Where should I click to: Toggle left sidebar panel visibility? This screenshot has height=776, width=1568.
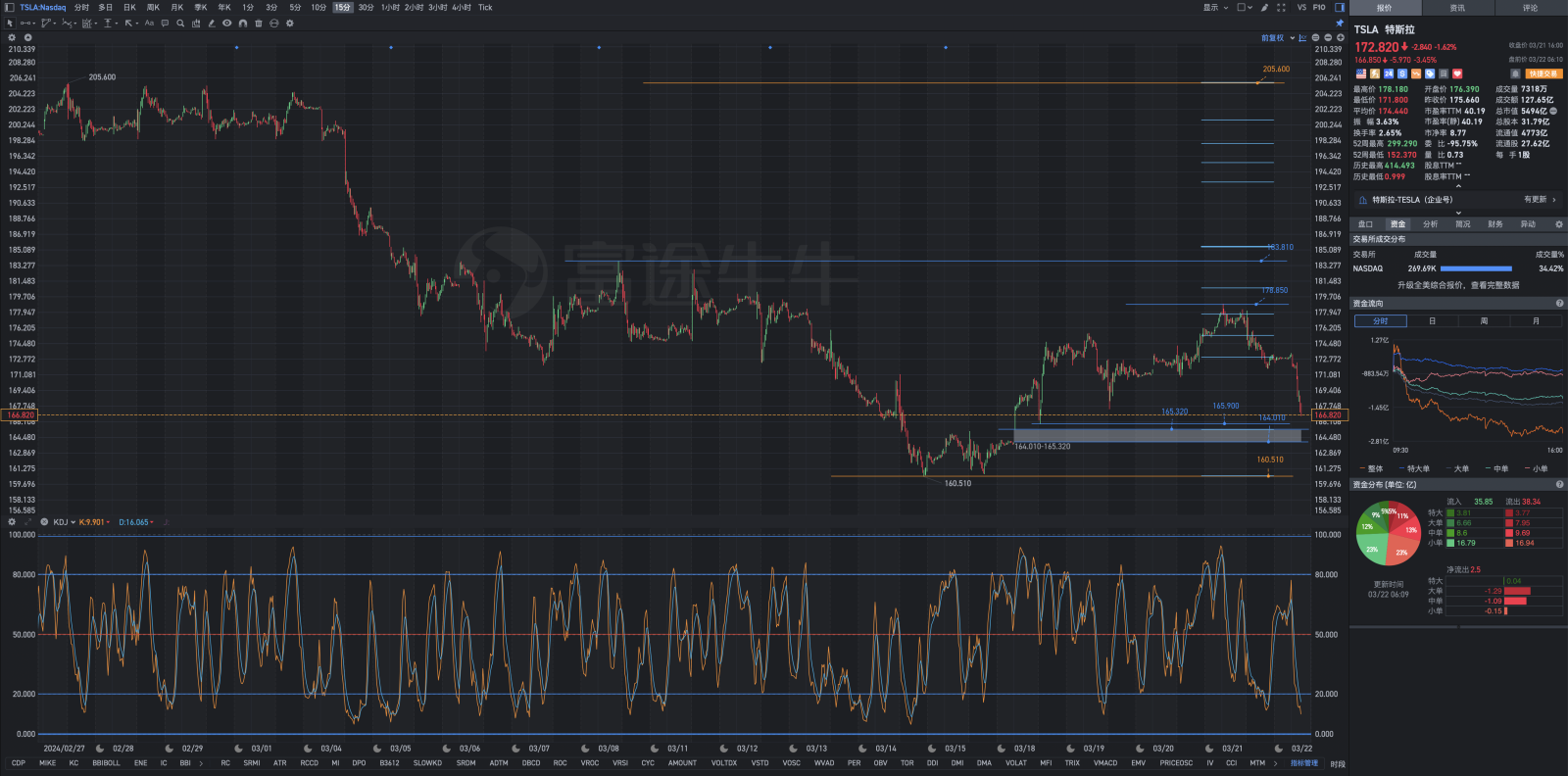pos(9,7)
